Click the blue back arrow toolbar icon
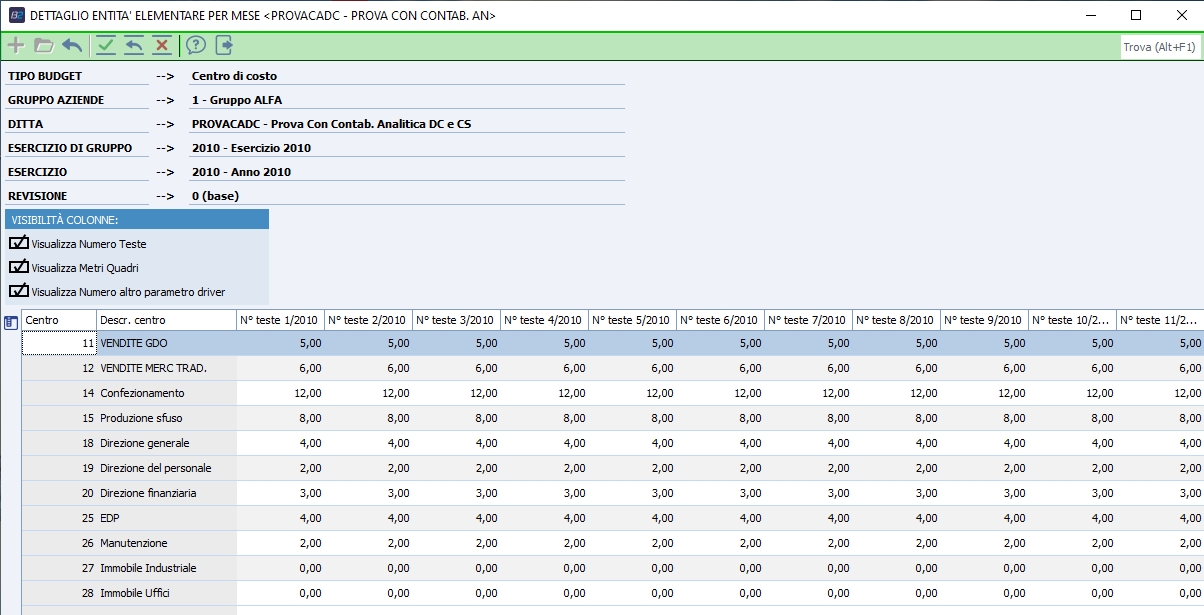Image resolution: width=1204 pixels, height=615 pixels. click(x=72, y=45)
